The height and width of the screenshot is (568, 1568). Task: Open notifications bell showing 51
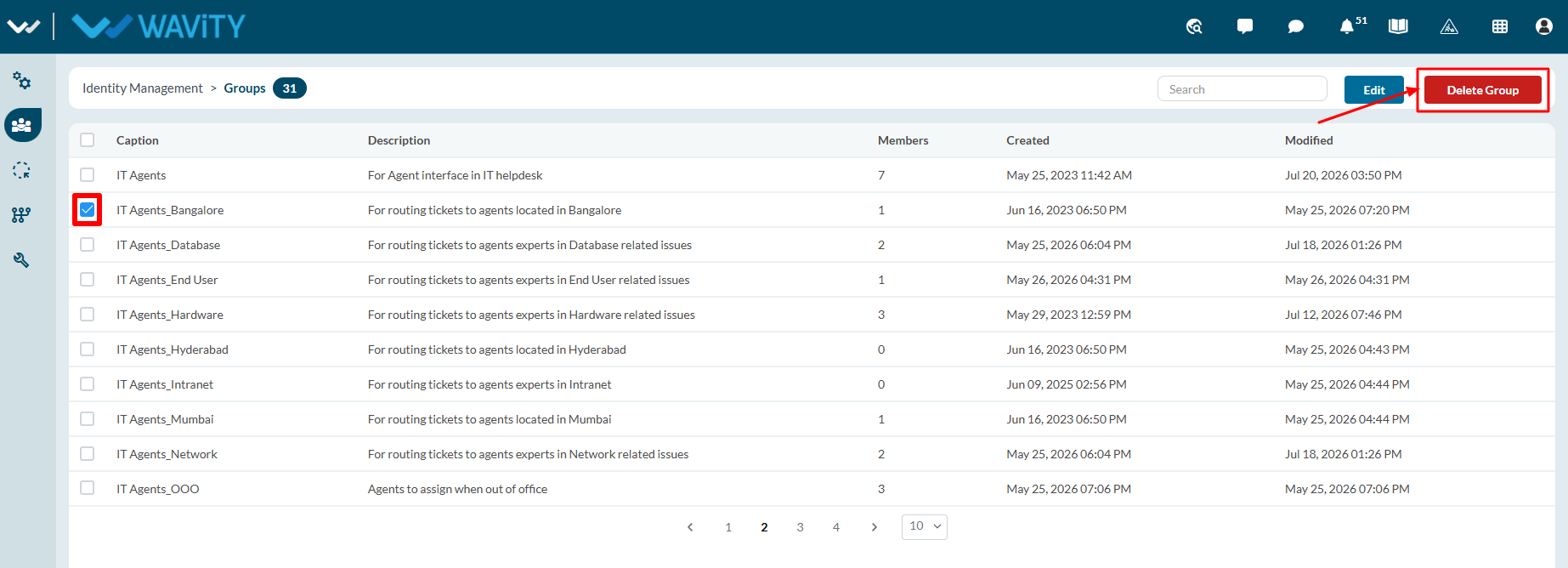point(1347,26)
